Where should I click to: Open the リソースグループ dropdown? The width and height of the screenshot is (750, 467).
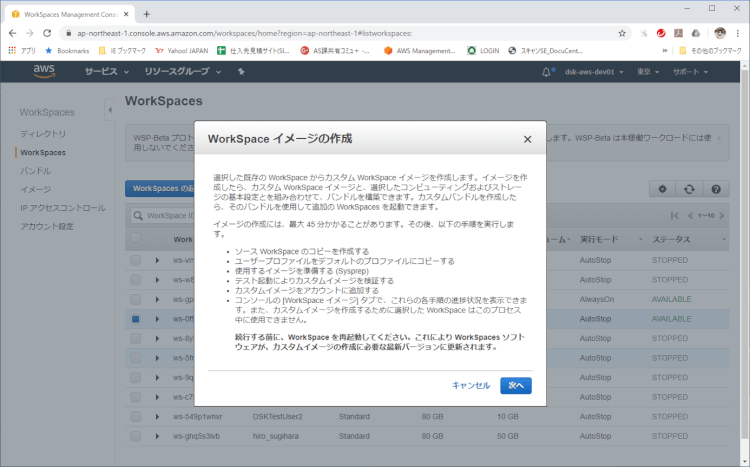(x=180, y=72)
